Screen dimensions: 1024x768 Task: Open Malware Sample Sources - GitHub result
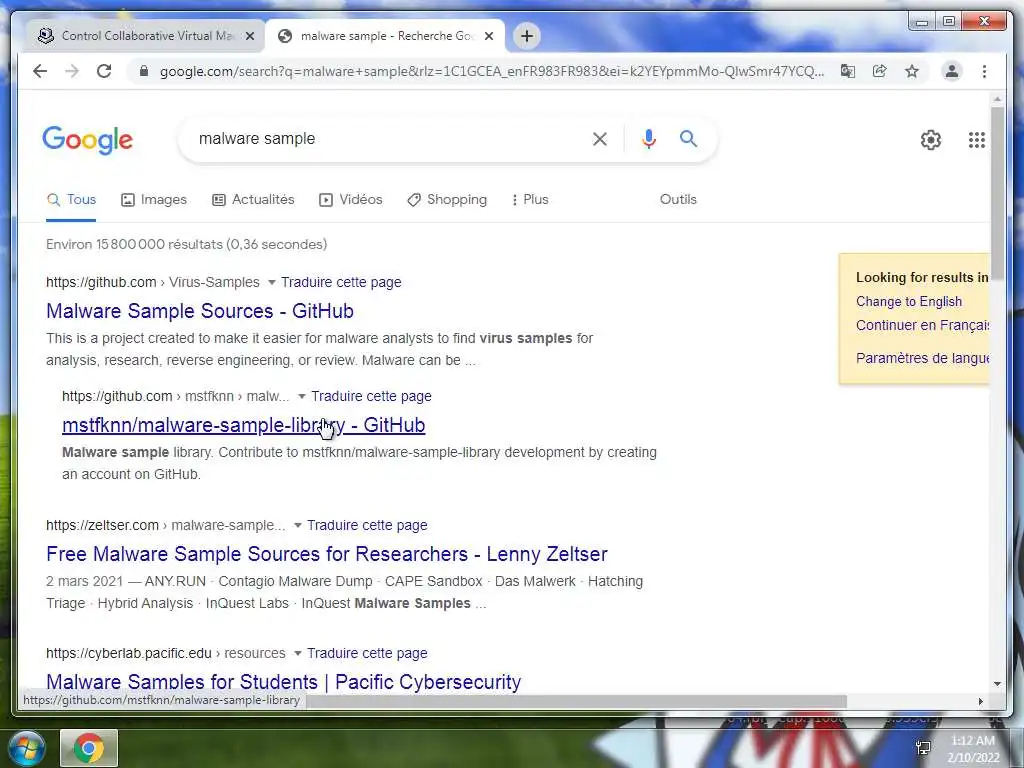click(x=200, y=311)
